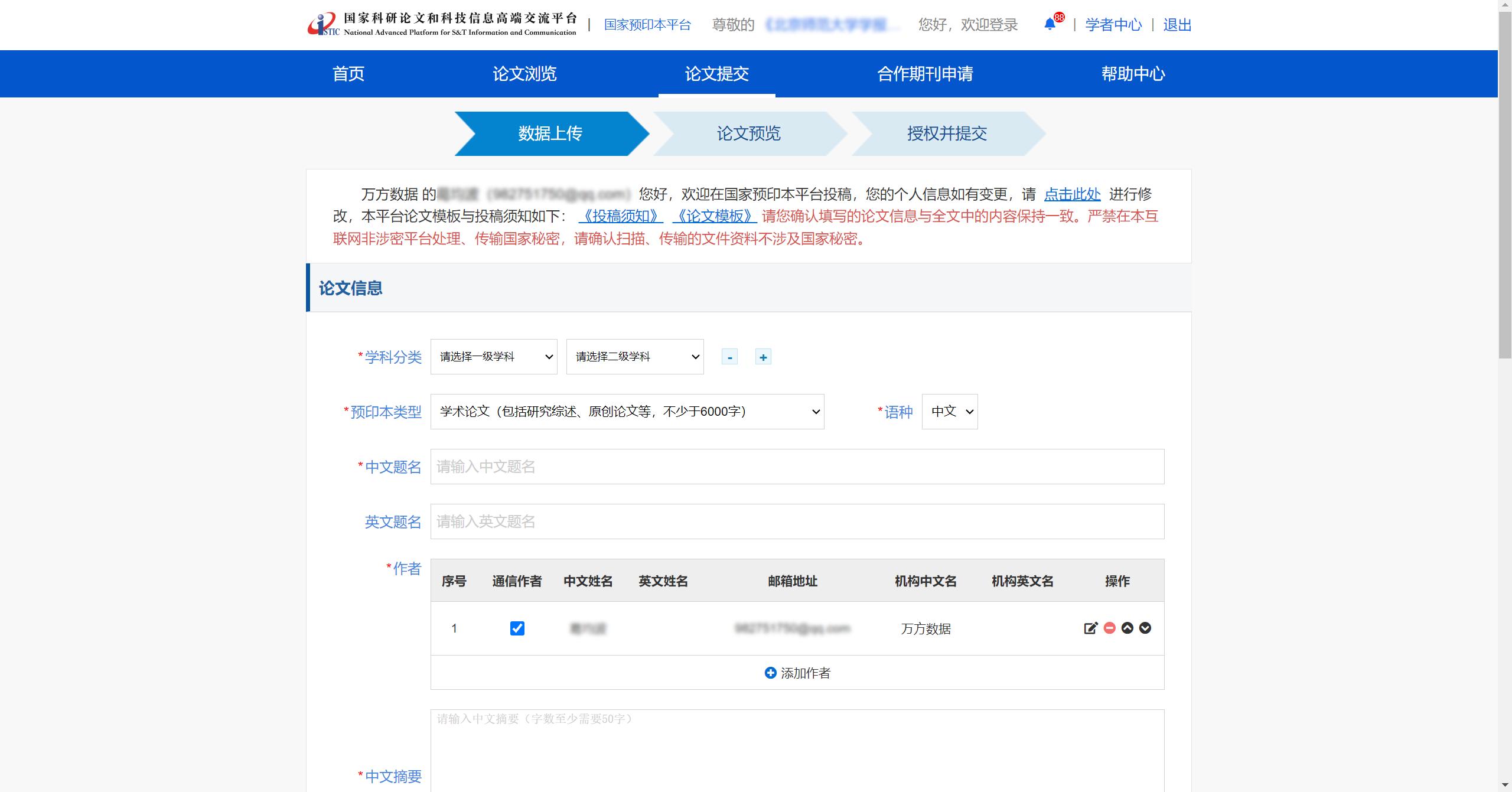1512x792 pixels.
Task: Toggle corresponding author checkbox for row 1
Action: pyautogui.click(x=517, y=628)
